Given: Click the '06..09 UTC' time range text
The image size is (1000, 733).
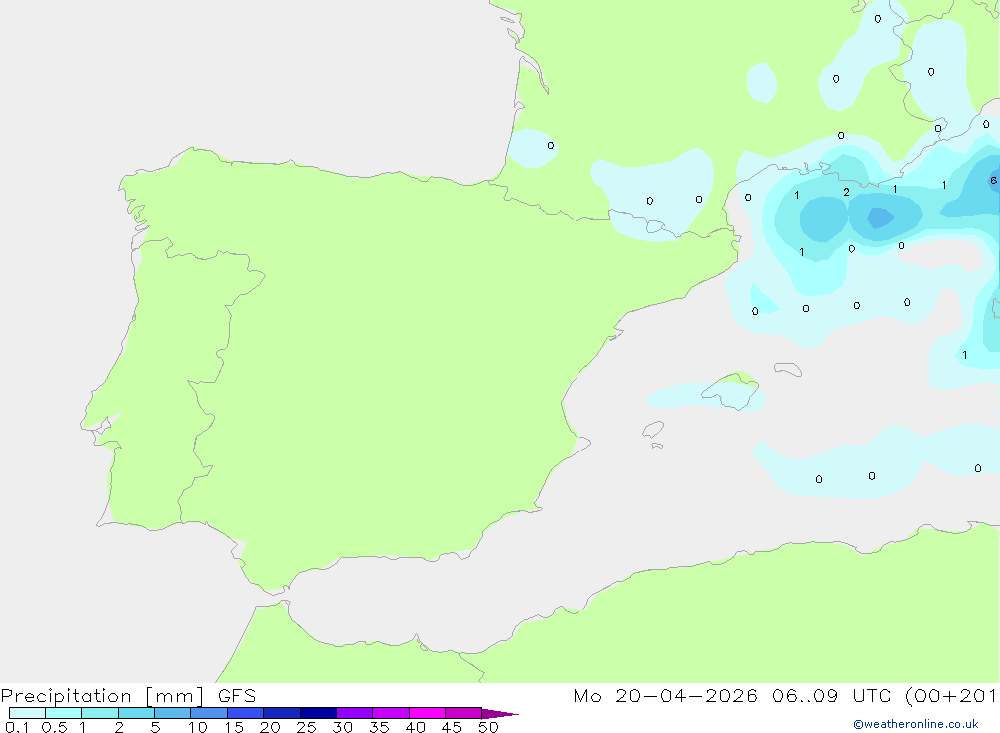Looking at the screenshot, I should coord(832,695).
